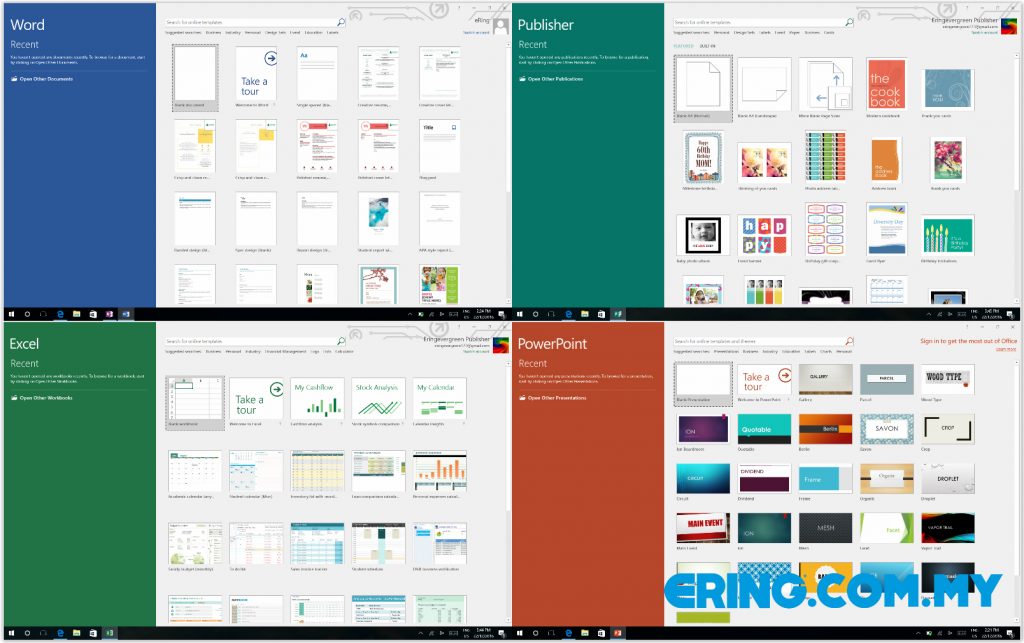Open Other Presentations in PowerPoint sidebar

pyautogui.click(x=552, y=398)
